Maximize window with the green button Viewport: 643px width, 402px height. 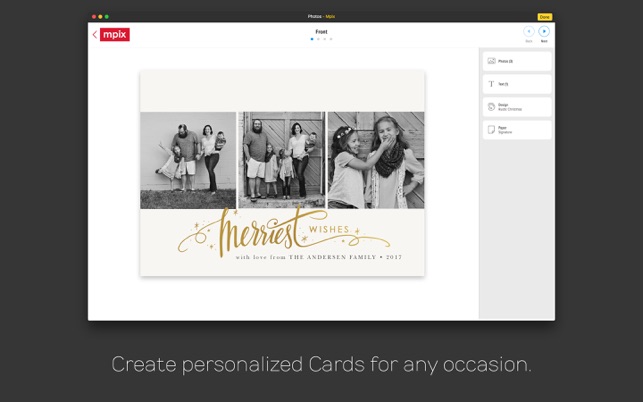pyautogui.click(x=107, y=17)
